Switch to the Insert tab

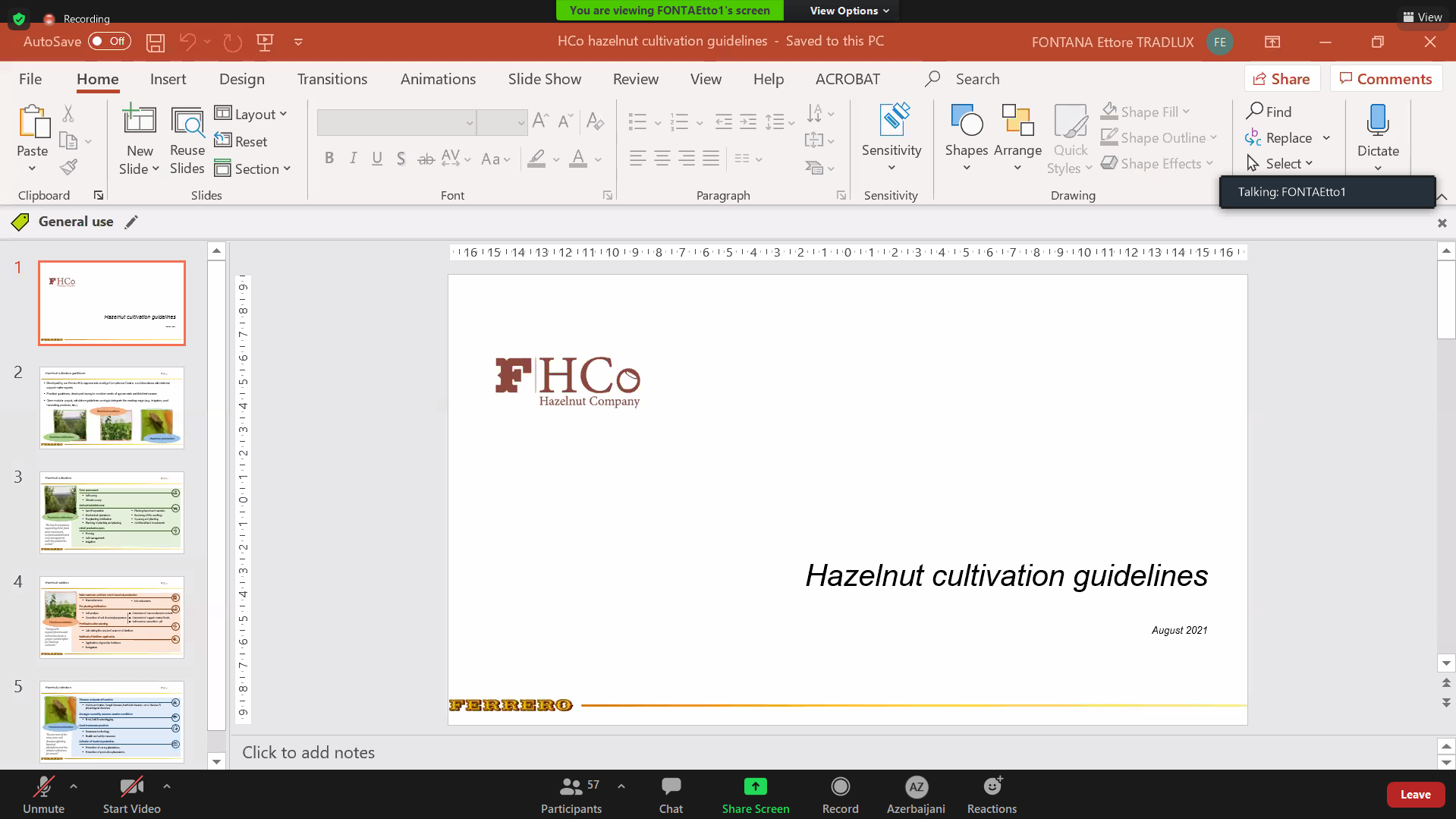tap(168, 79)
